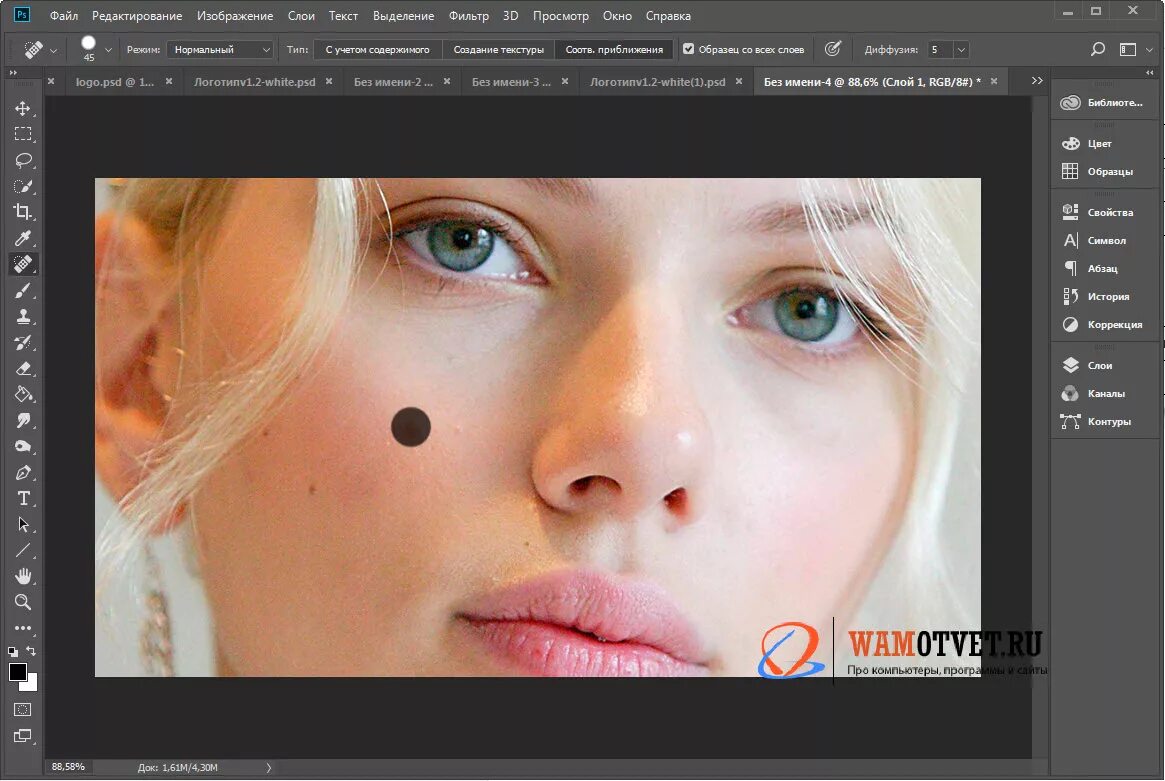Select the Pen tool
This screenshot has height=781, width=1165.
(x=23, y=473)
